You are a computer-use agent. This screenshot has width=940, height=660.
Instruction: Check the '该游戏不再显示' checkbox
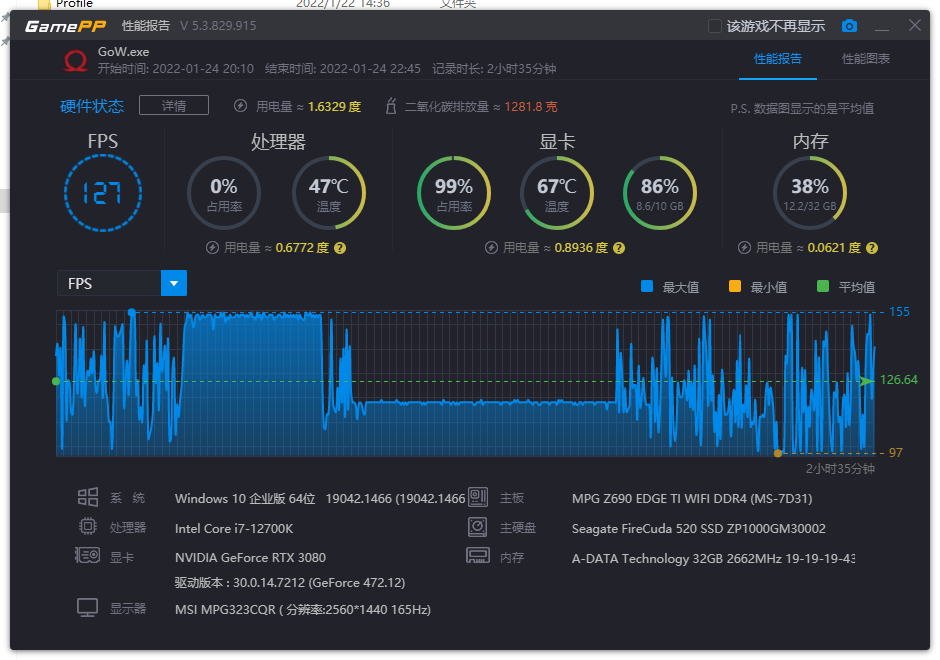[x=715, y=26]
